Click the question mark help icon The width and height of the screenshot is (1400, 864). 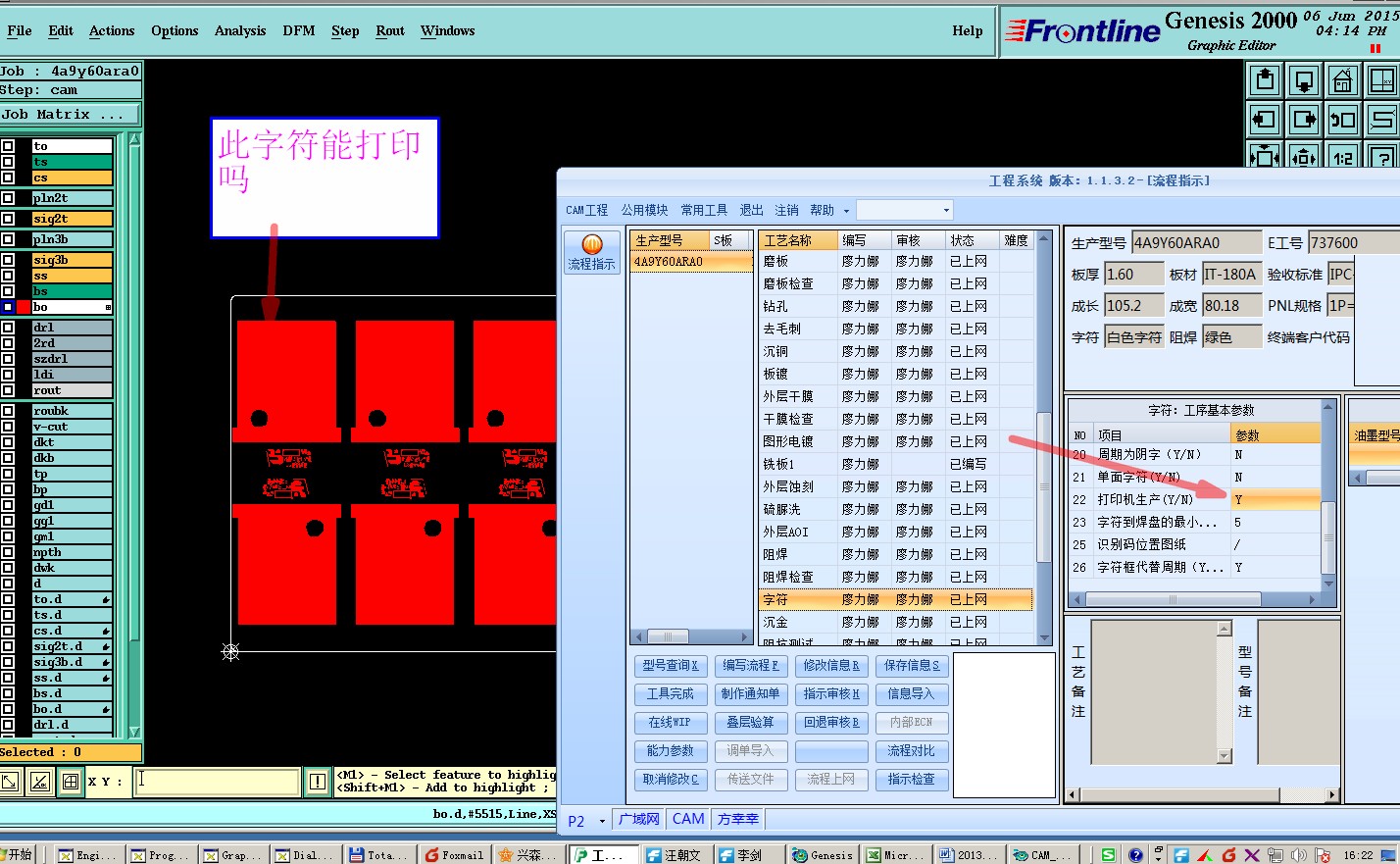coord(1382,155)
